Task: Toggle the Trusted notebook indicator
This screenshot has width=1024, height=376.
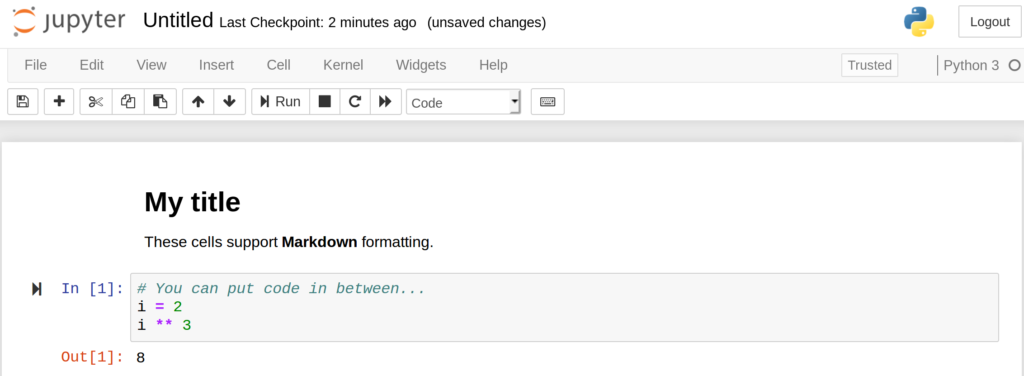Action: (869, 65)
